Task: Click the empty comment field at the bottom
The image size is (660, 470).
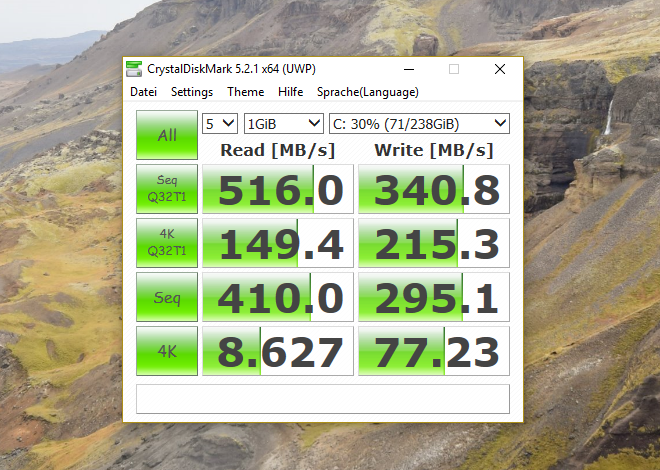Action: point(322,398)
